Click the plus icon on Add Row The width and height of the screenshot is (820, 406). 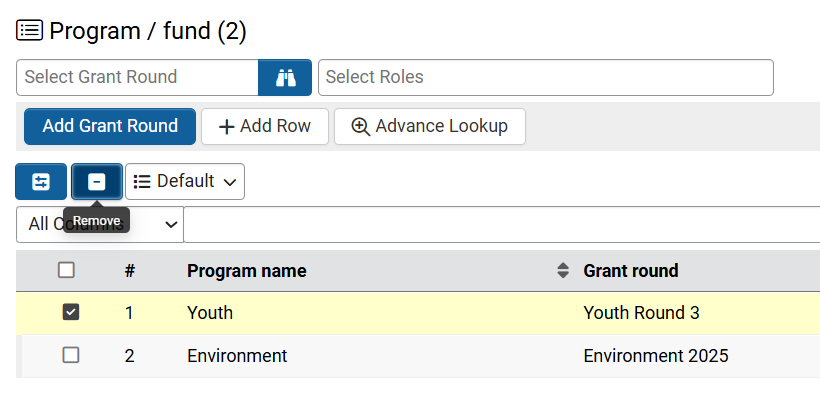click(227, 127)
